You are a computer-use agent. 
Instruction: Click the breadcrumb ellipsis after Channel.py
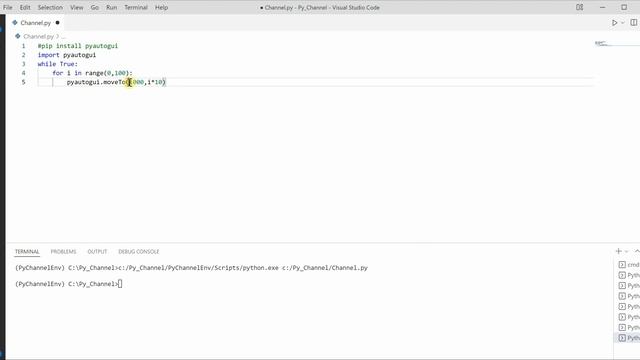coord(63,37)
